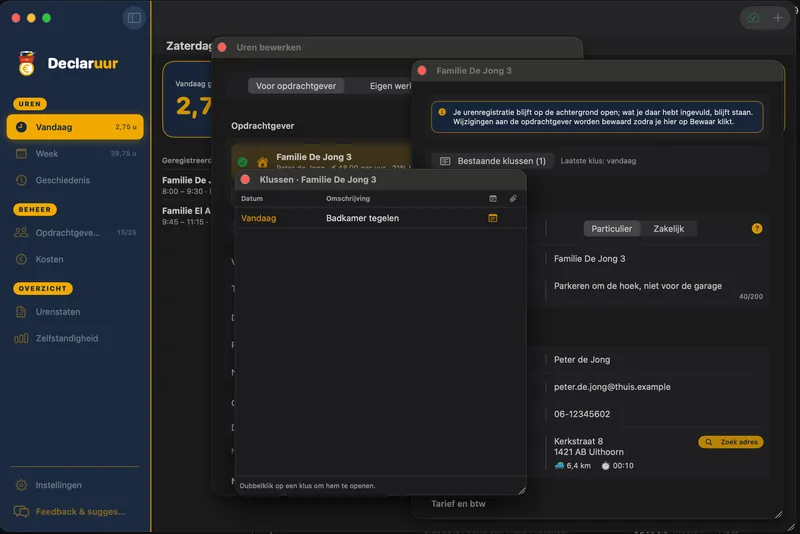
Task: Click the yellow help question mark icon
Action: click(x=757, y=228)
